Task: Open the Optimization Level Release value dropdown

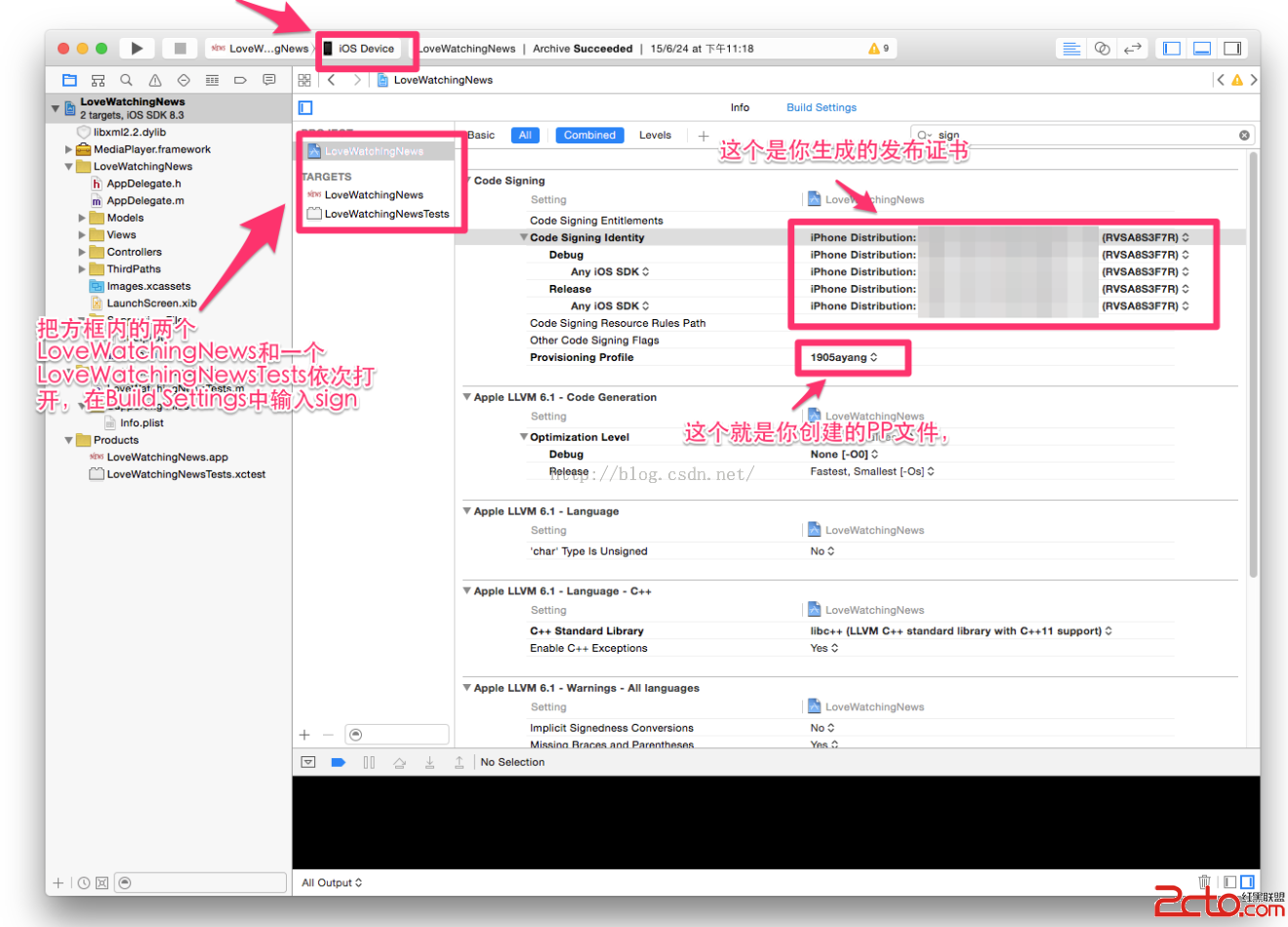Action: click(872, 471)
